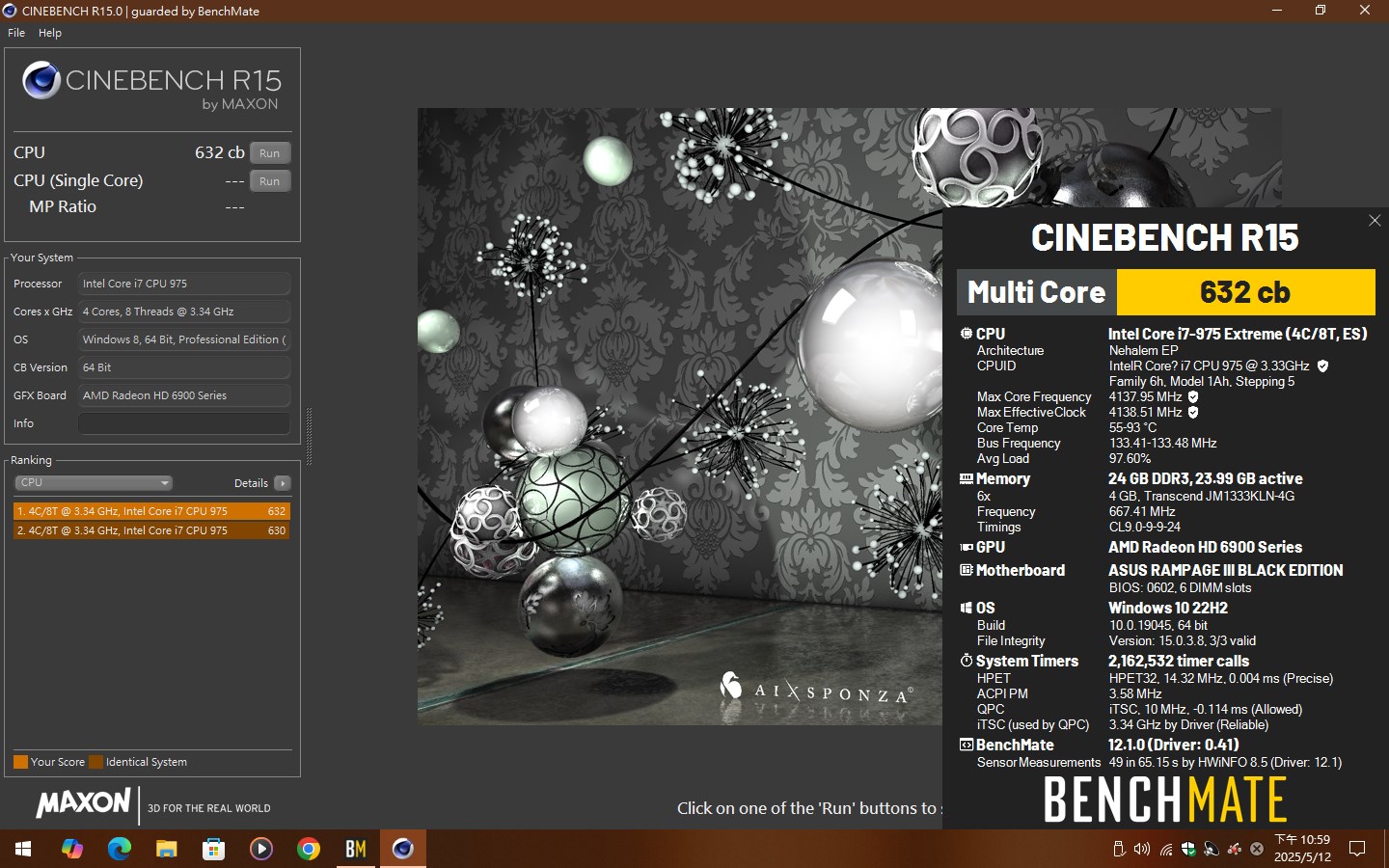Open Windows Security shield tray icon
Viewport: 1389px width, 868px height.
tap(1188, 849)
